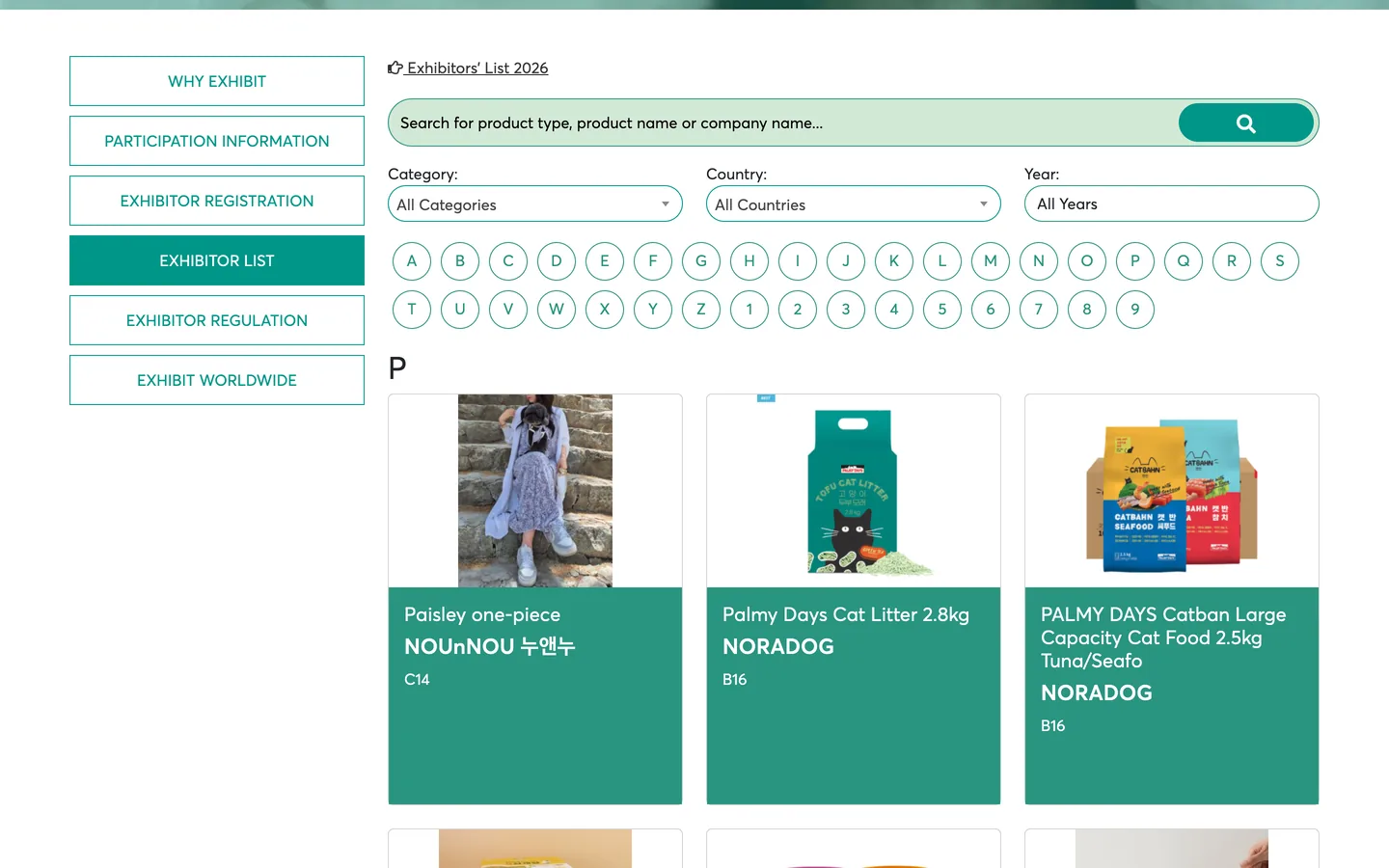Image resolution: width=1389 pixels, height=868 pixels.
Task: Pick the number 5 filter circle
Action: coord(942,310)
